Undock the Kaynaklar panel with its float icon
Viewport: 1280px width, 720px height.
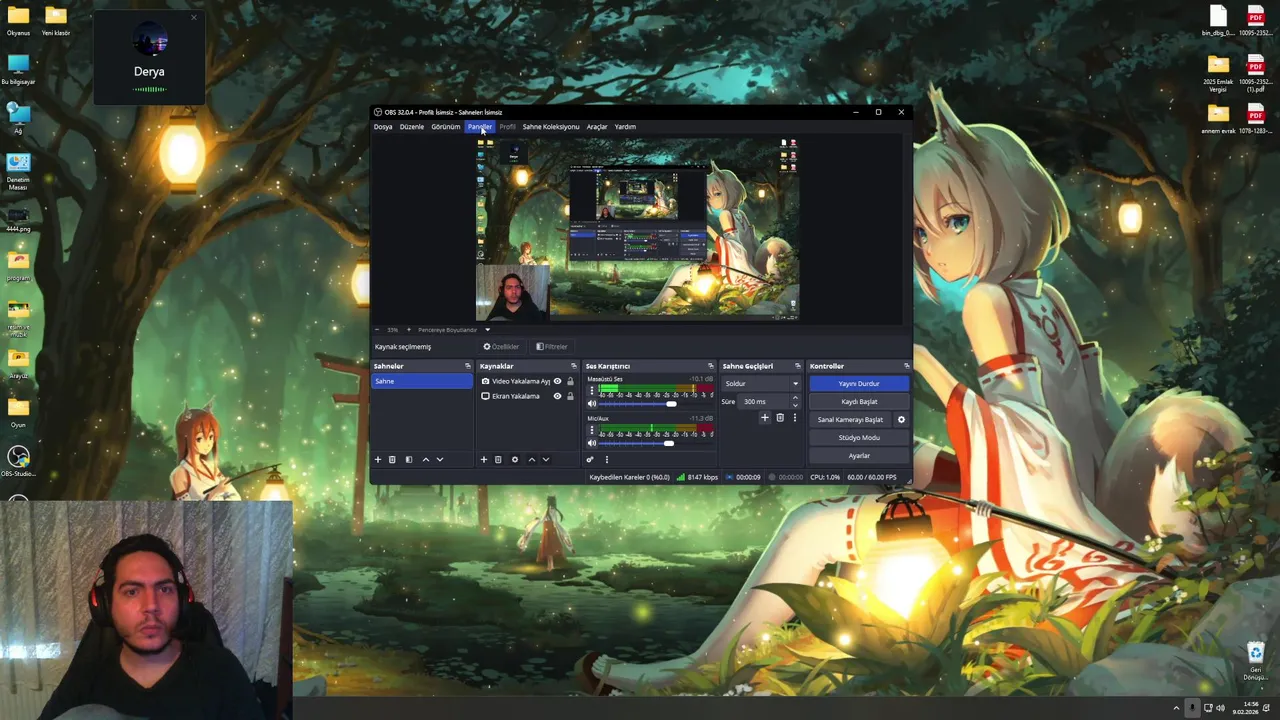573,366
